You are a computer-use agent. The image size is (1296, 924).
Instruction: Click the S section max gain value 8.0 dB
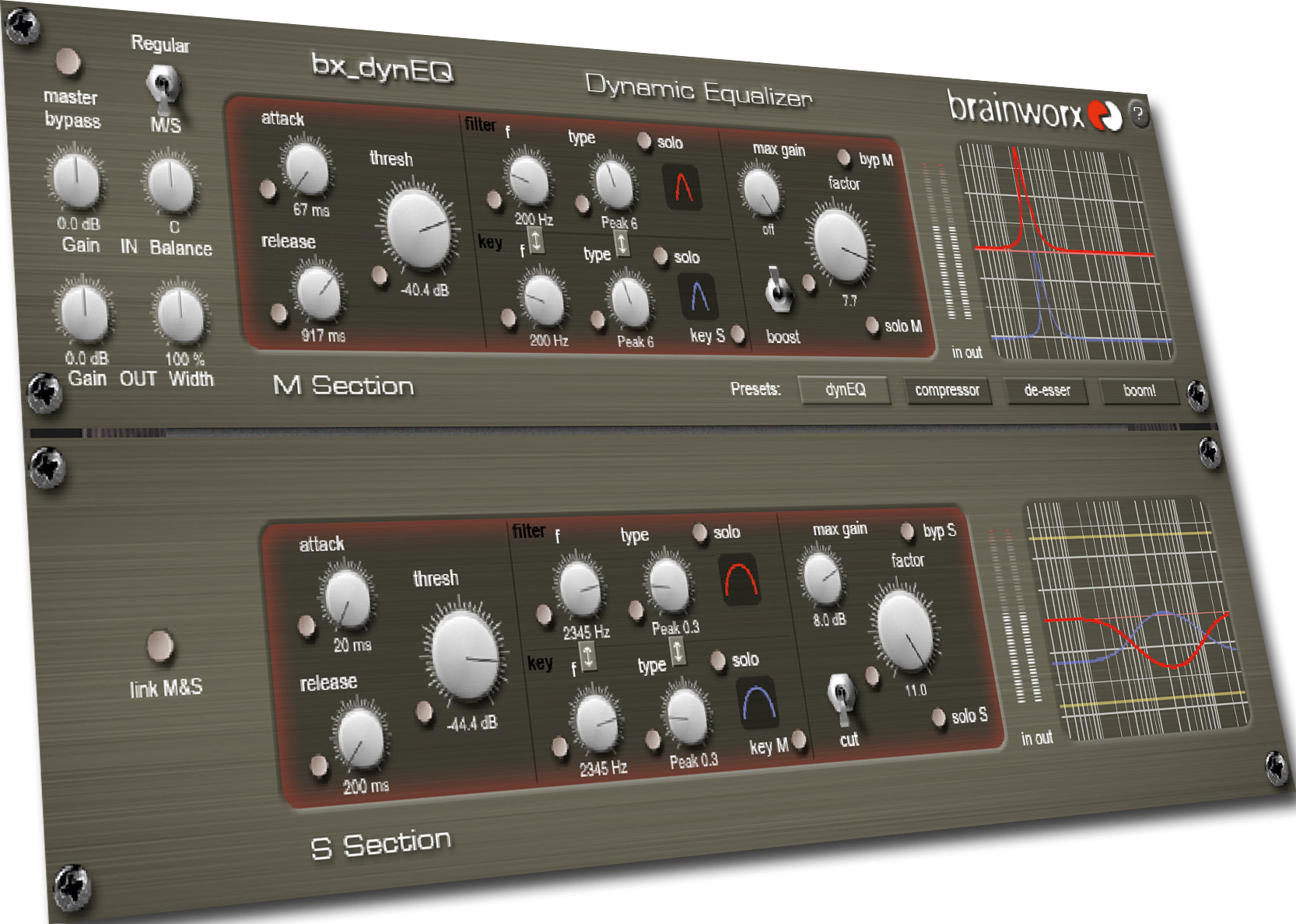click(x=830, y=620)
